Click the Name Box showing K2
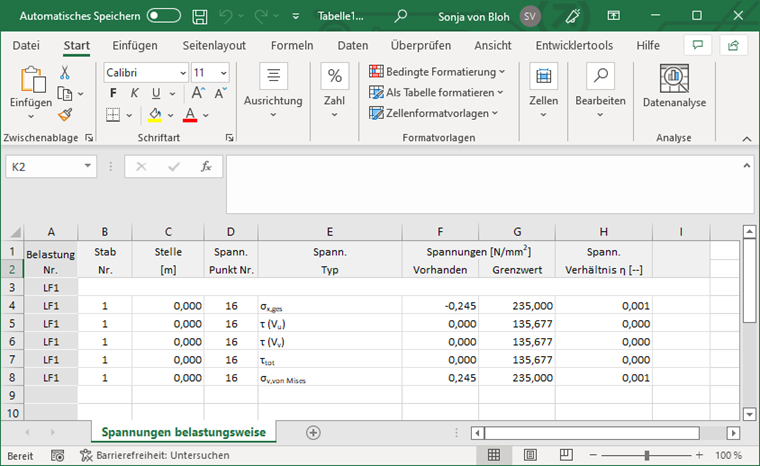Screen dimensions: 760x466 [51, 167]
